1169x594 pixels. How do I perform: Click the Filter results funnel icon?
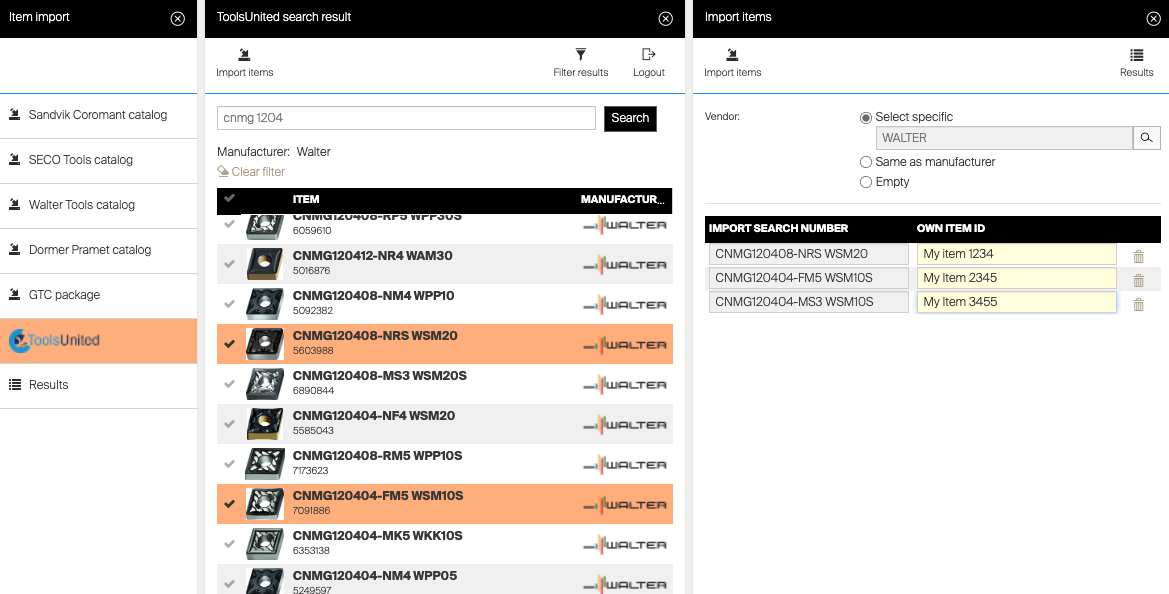pyautogui.click(x=580, y=55)
